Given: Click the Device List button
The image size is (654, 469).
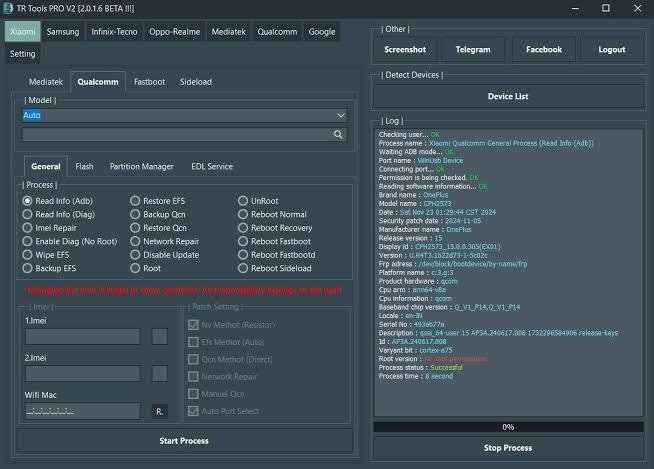Looking at the screenshot, I should coord(508,96).
